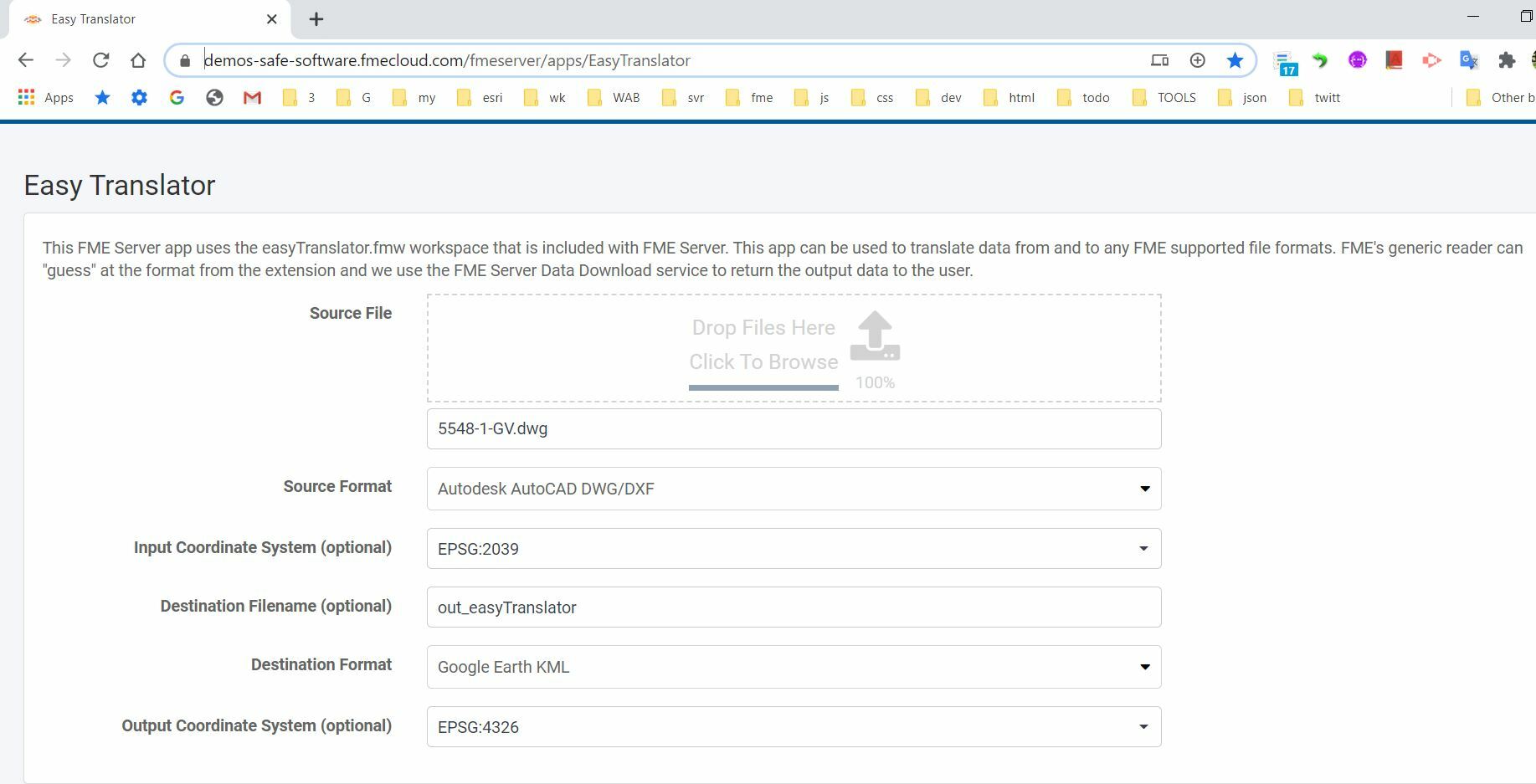Open the wk bookmarks folder
Viewport: 1536px width, 784px height.
coord(544,98)
